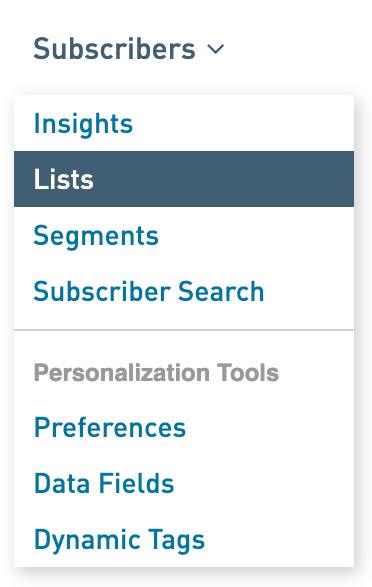372x587 pixels.
Task: Select the highlighted Lists menu item
Action: [x=184, y=179]
